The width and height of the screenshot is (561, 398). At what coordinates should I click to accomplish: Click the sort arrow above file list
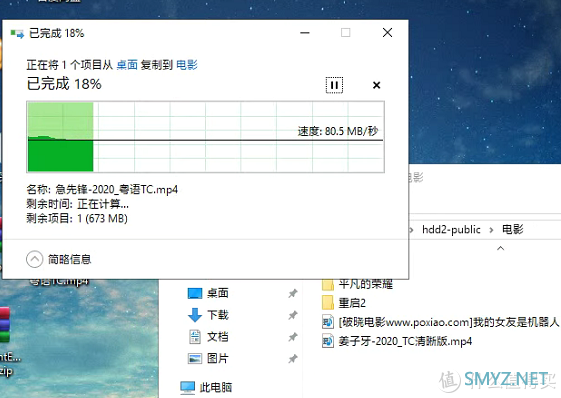[x=501, y=248]
